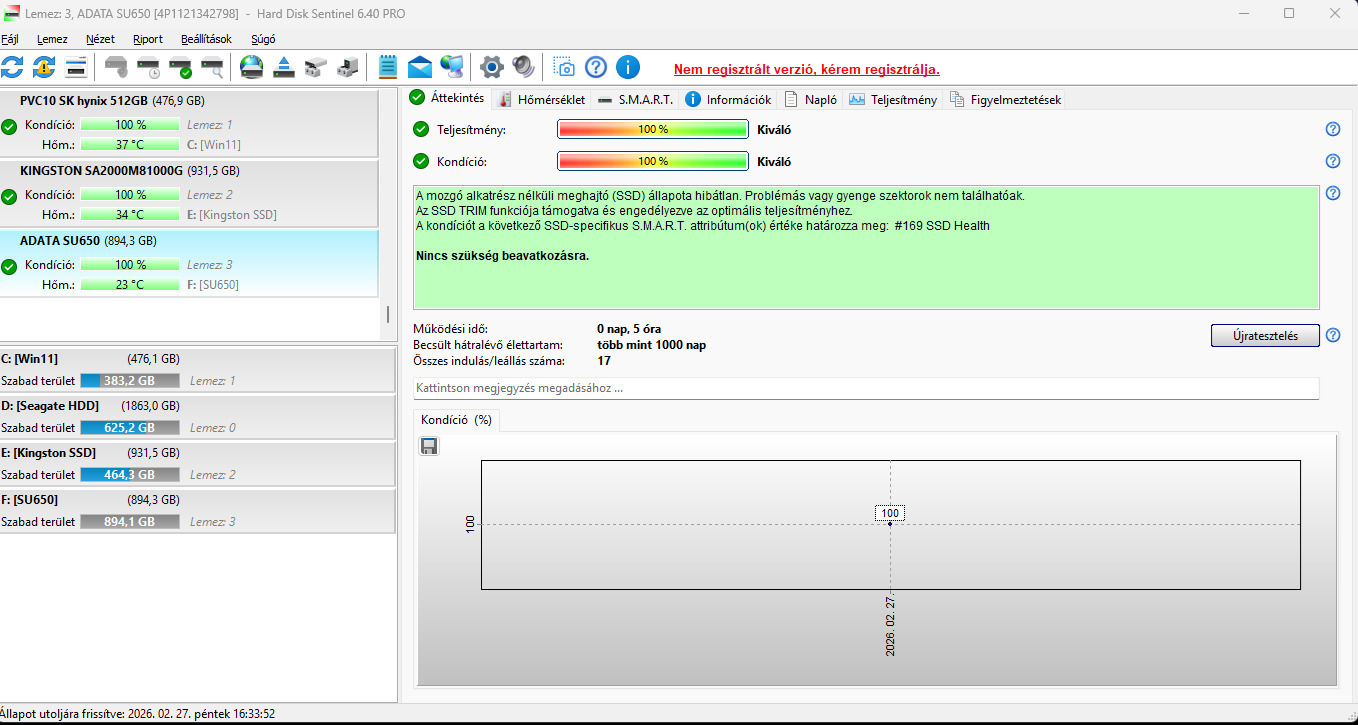Switch to the Napló tab
The width and height of the screenshot is (1358, 725).
point(811,99)
